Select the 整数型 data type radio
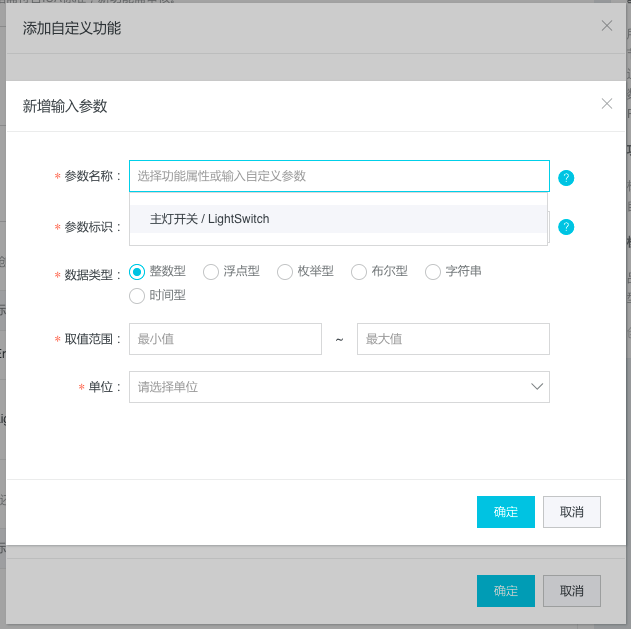 138,271
